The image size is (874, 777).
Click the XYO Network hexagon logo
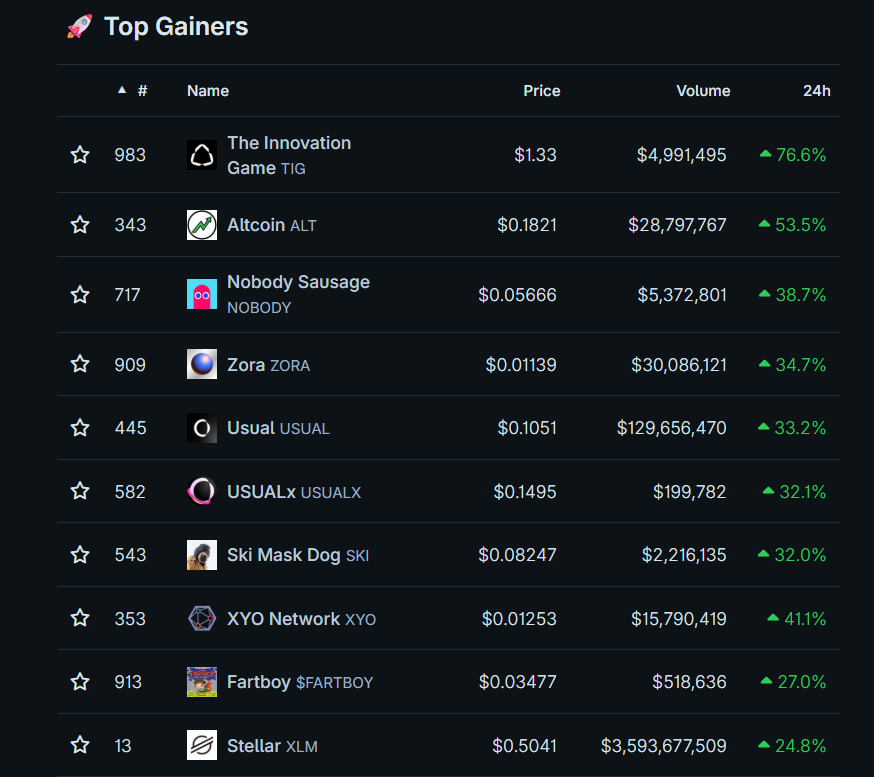[202, 618]
